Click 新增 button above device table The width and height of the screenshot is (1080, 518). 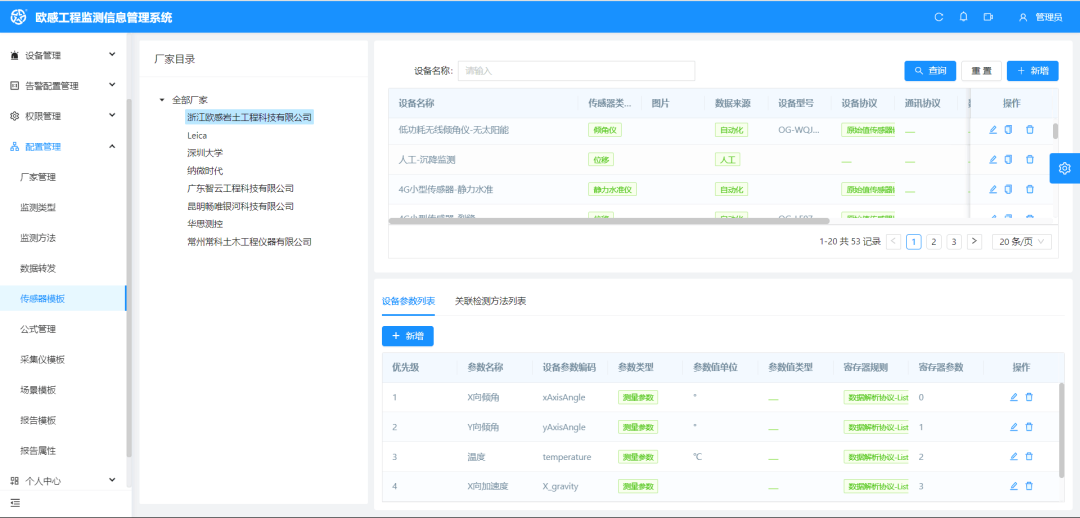click(x=1032, y=71)
